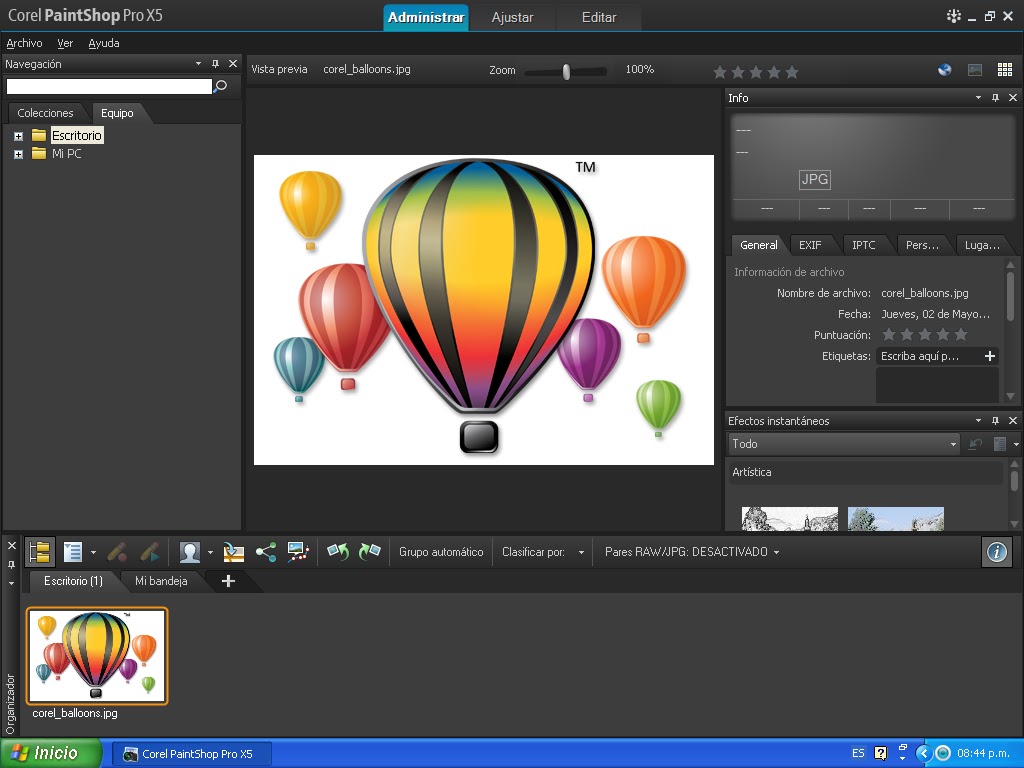Switch to the Editar workspace tab
This screenshot has width=1024, height=768.
[597, 17]
